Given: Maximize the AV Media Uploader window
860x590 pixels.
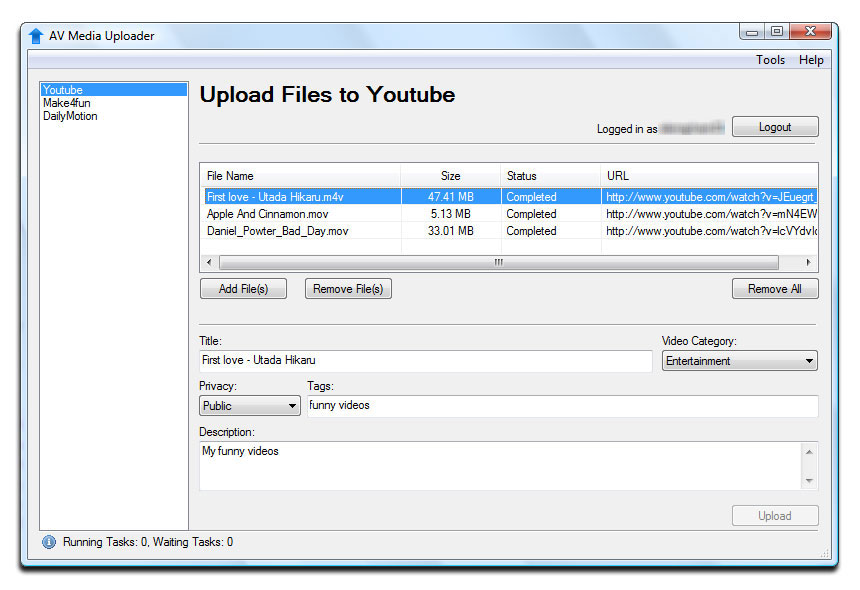Looking at the screenshot, I should pyautogui.click(x=777, y=32).
